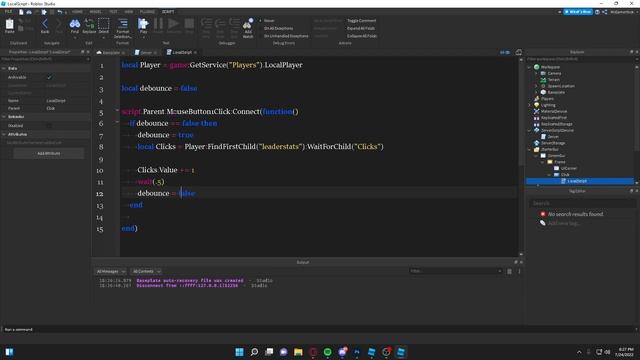Select the Baseplate part in Explorer

click(556, 92)
